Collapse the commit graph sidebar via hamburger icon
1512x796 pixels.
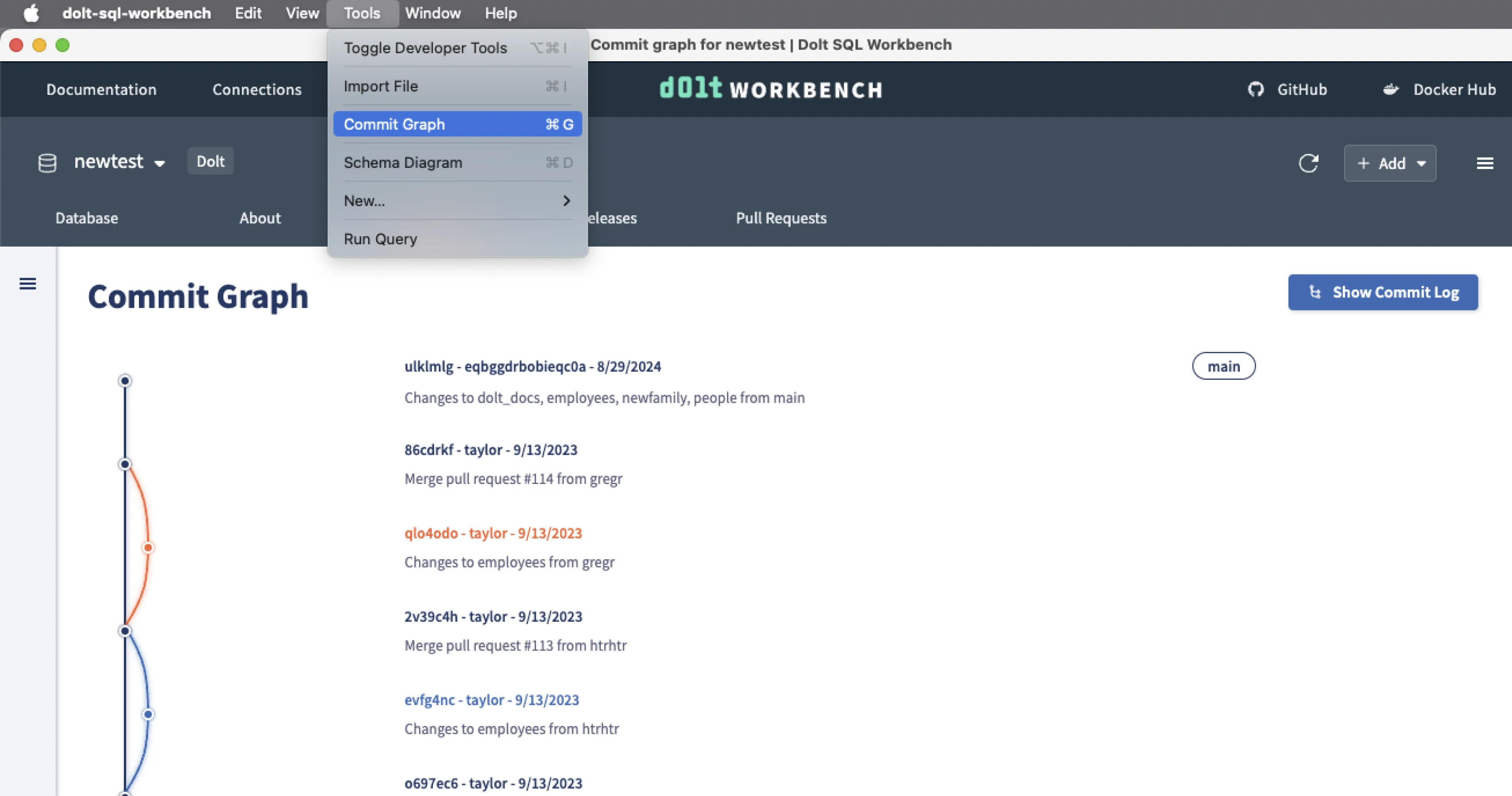27,283
